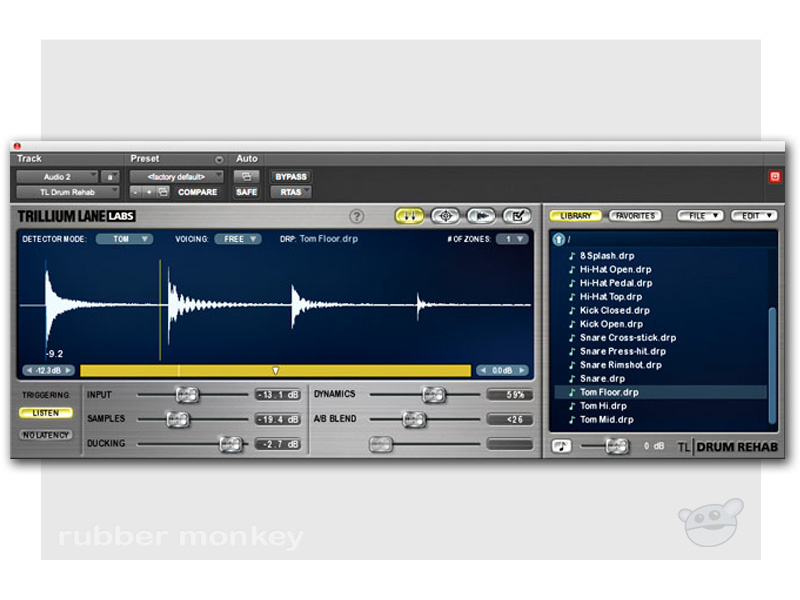Click the plus next preset button
Screen dimensions: 800x600
tap(149, 192)
